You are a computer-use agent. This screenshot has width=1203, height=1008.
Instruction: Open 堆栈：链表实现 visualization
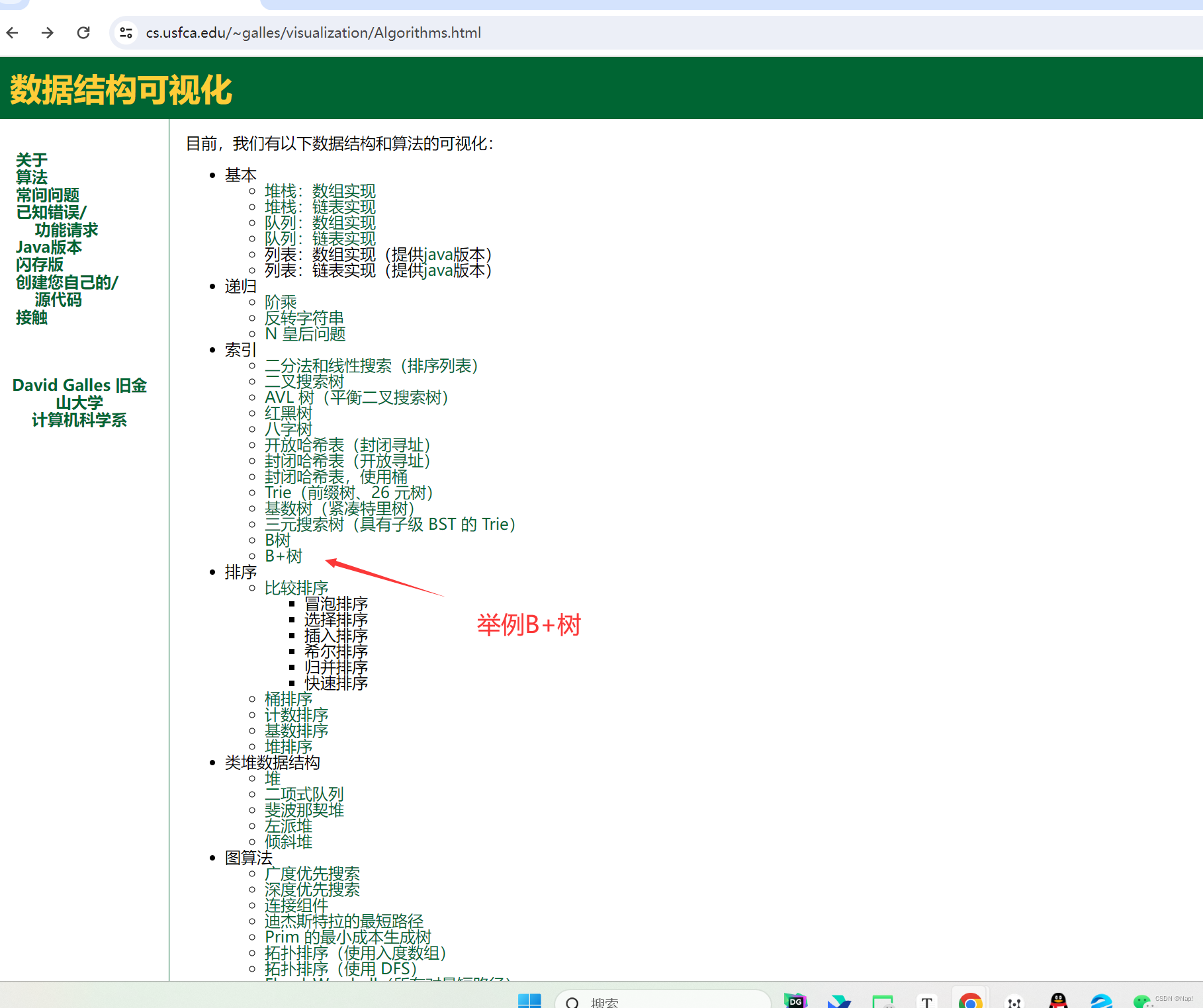pos(320,207)
